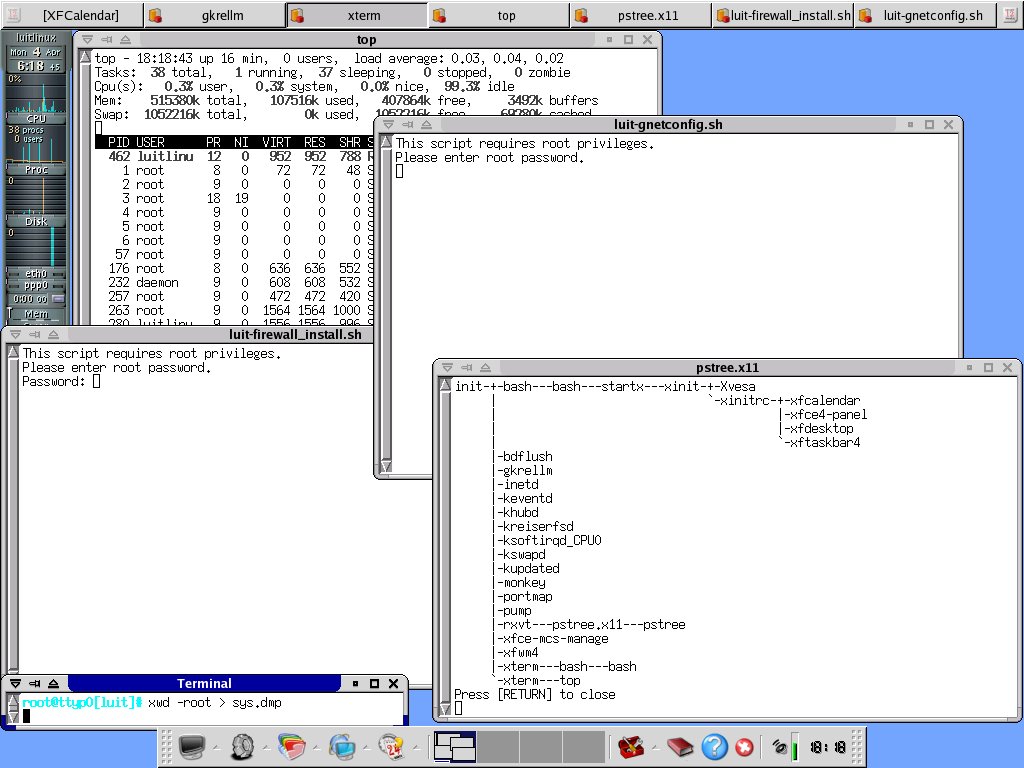Click the blue question mark help icon
The image size is (1024, 768).
click(x=714, y=746)
